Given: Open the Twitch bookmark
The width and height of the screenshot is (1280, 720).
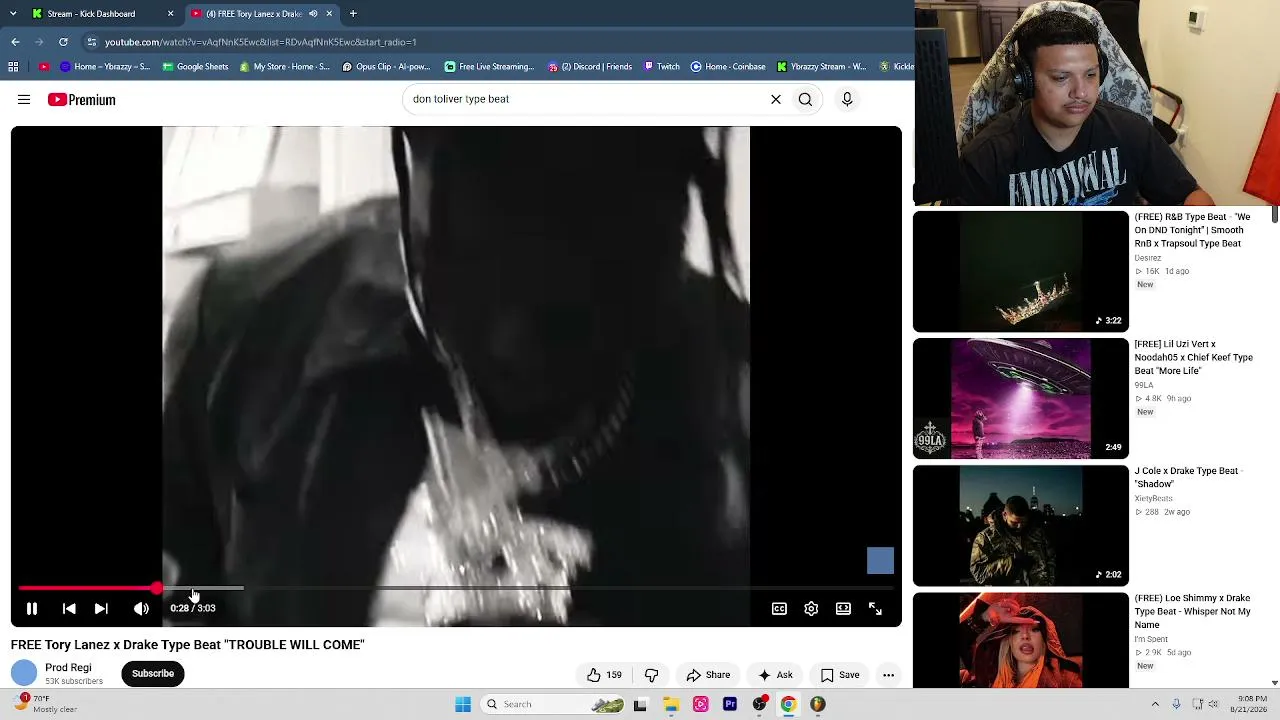Looking at the screenshot, I should click(662, 67).
